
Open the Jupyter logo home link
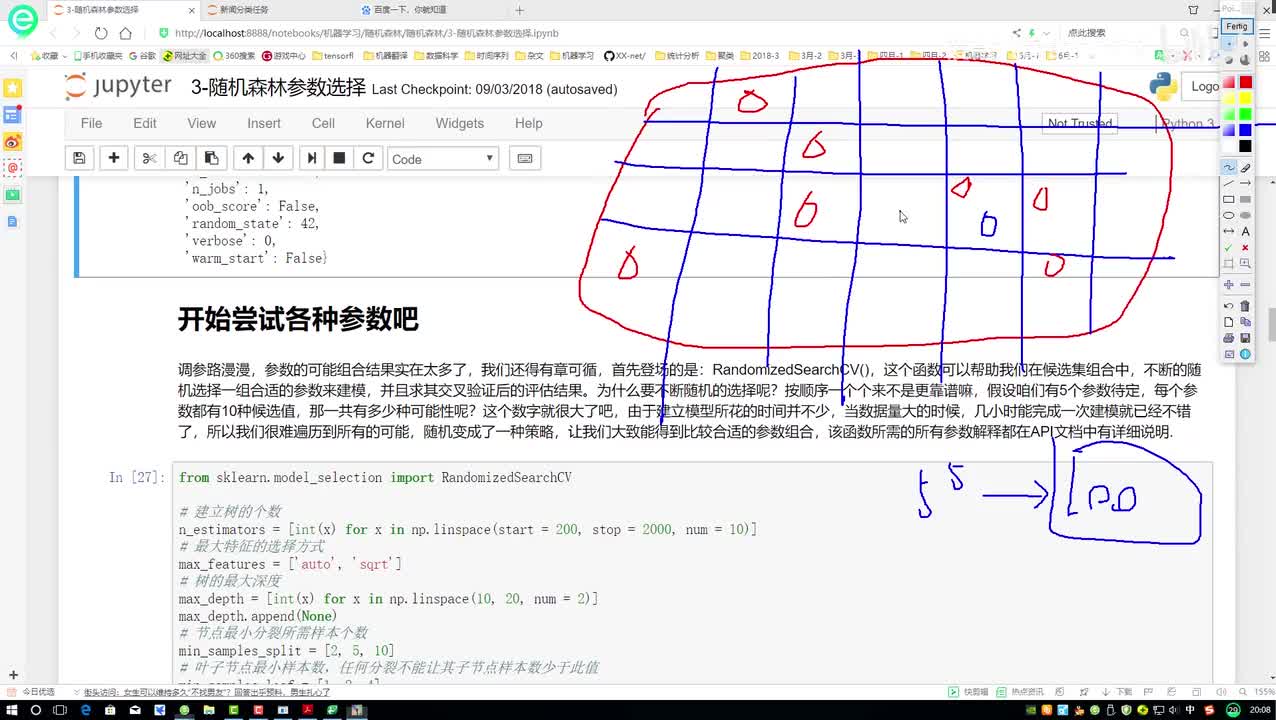click(118, 87)
